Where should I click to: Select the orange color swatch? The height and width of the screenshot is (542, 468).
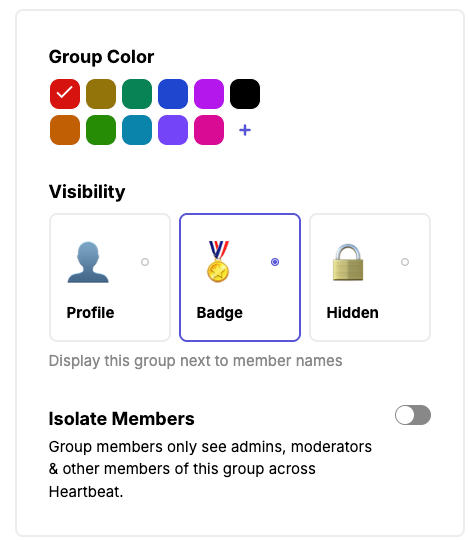[65, 130]
